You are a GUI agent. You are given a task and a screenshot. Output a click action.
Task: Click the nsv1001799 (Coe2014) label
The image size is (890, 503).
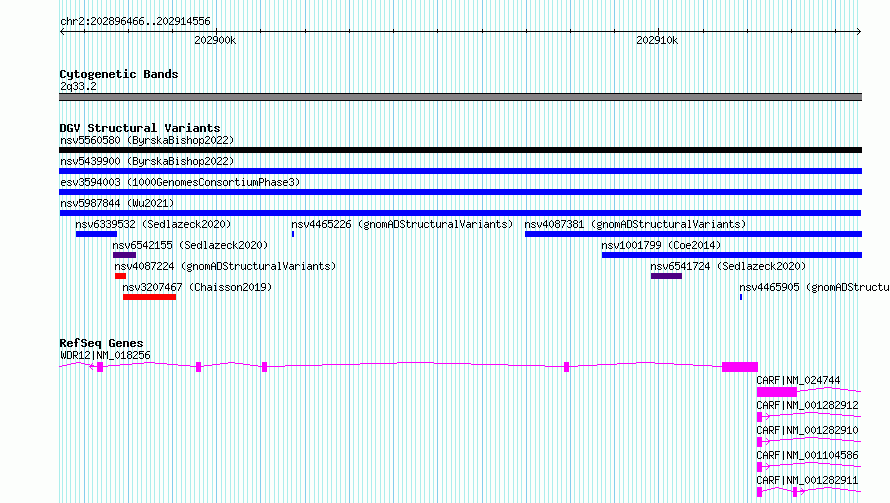click(x=661, y=245)
